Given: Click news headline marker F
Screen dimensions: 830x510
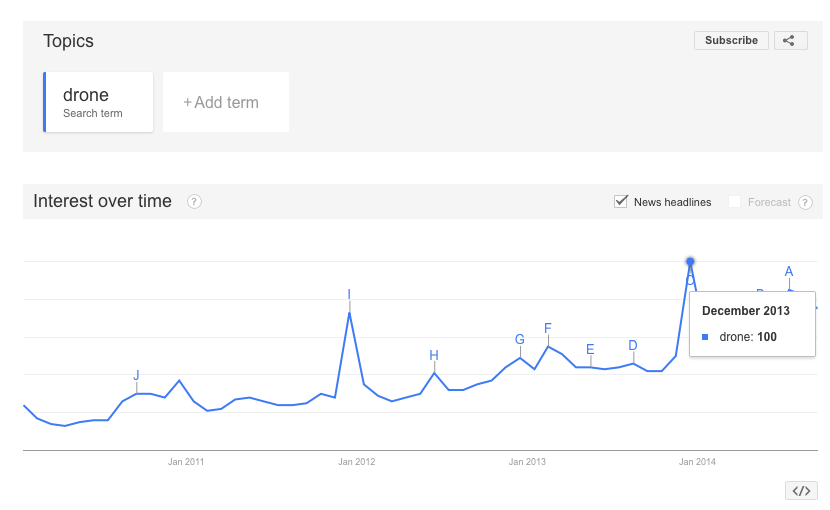Looking at the screenshot, I should (548, 328).
